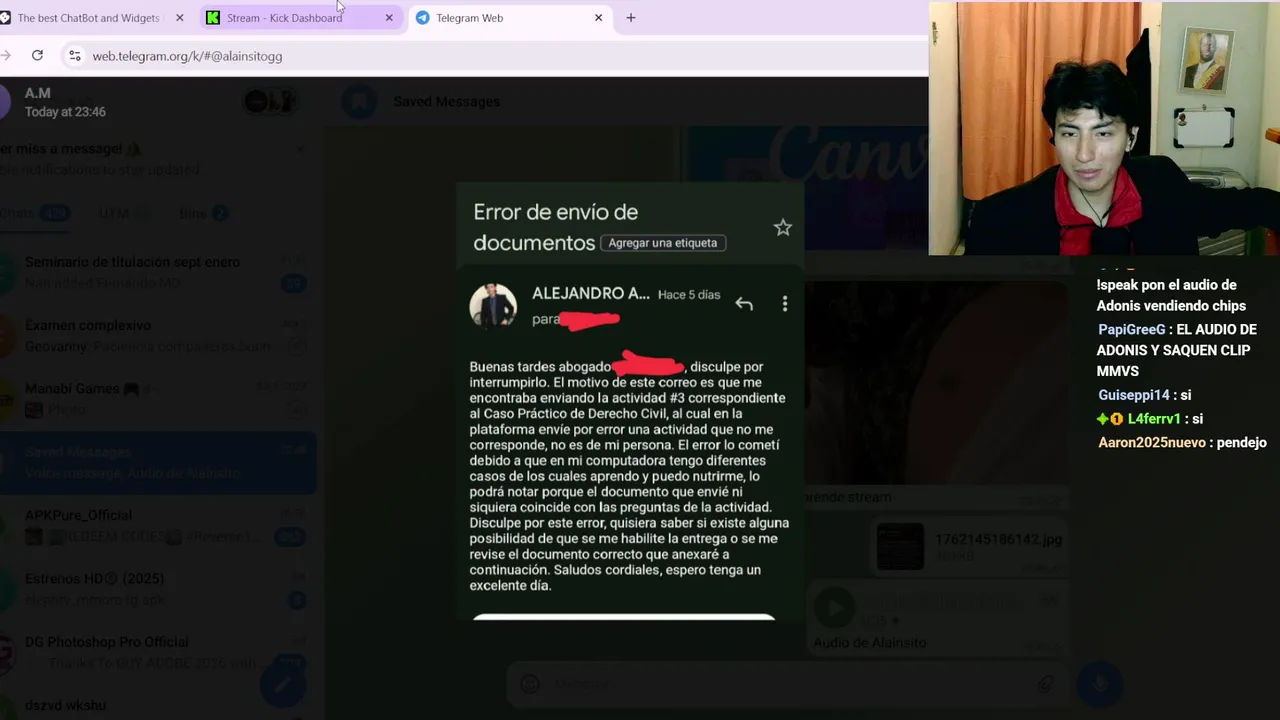Open Seminario de titulación sept enero chat
Image resolution: width=1280 pixels, height=720 pixels.
(x=158, y=272)
